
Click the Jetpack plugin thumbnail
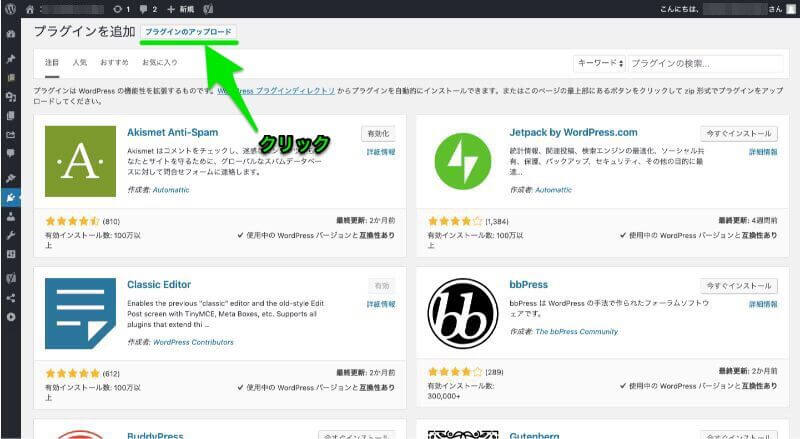coord(463,161)
